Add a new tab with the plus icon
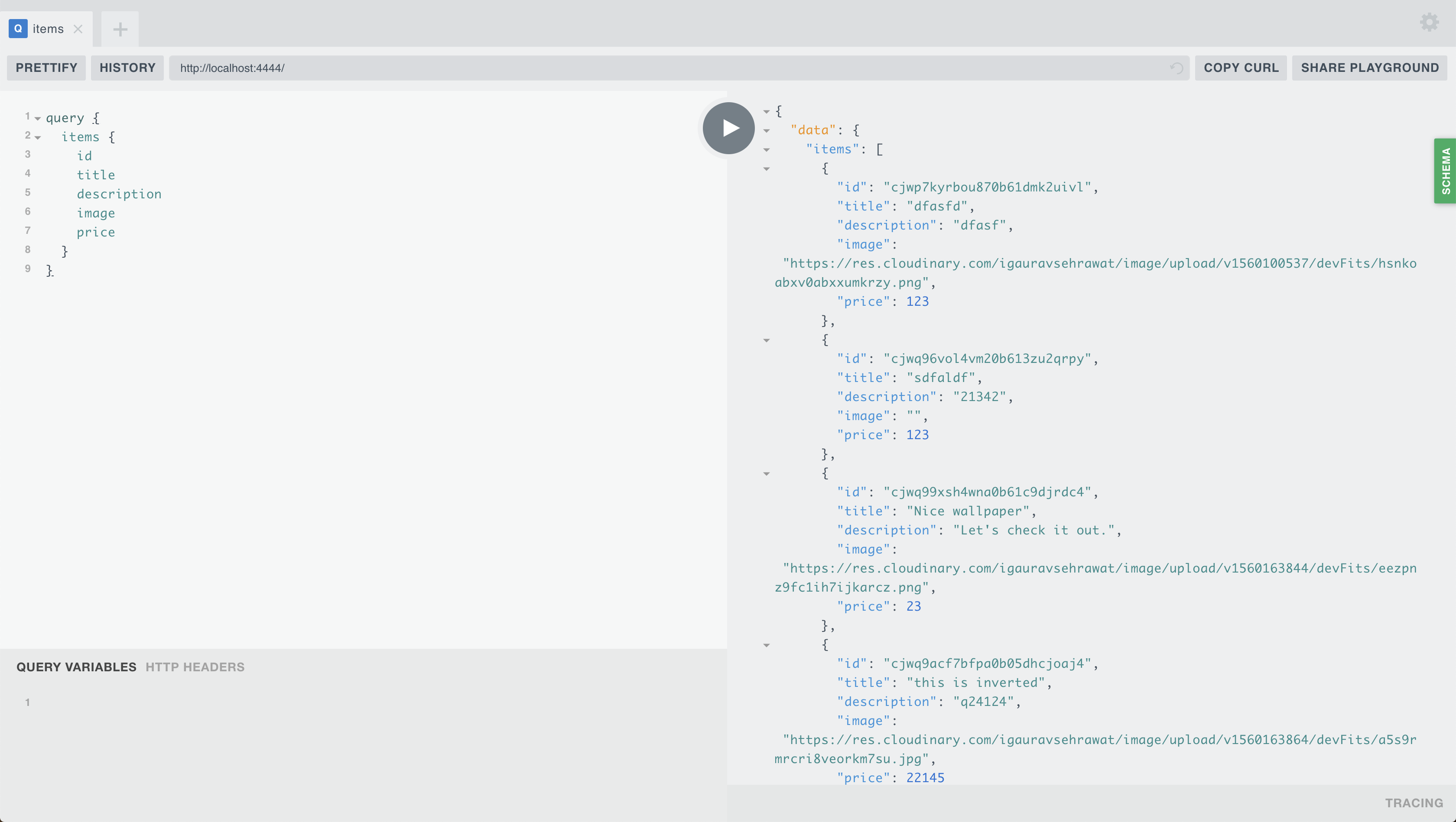This screenshot has height=822, width=1456. (120, 29)
